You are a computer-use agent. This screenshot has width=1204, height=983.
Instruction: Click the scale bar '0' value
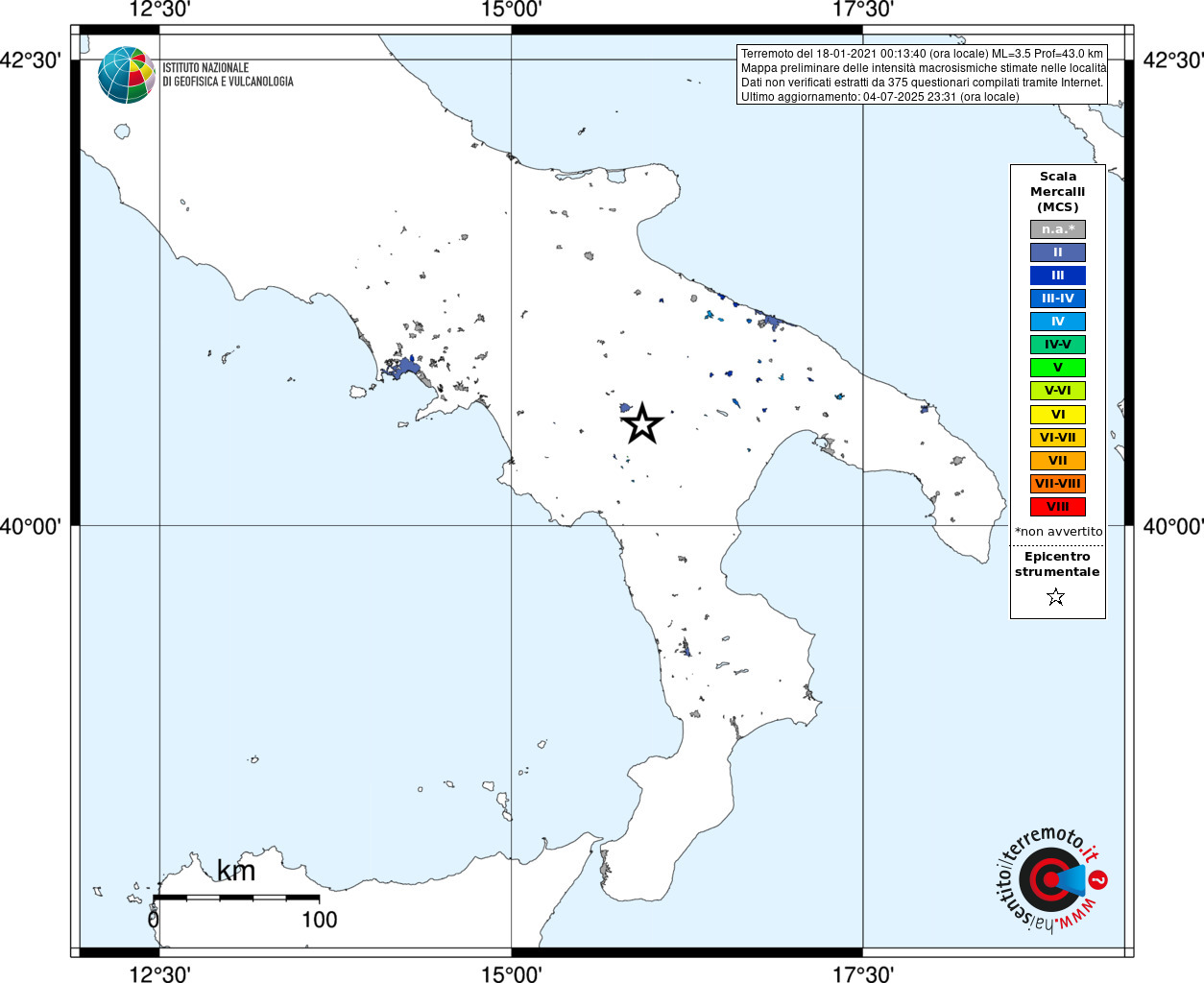154,920
